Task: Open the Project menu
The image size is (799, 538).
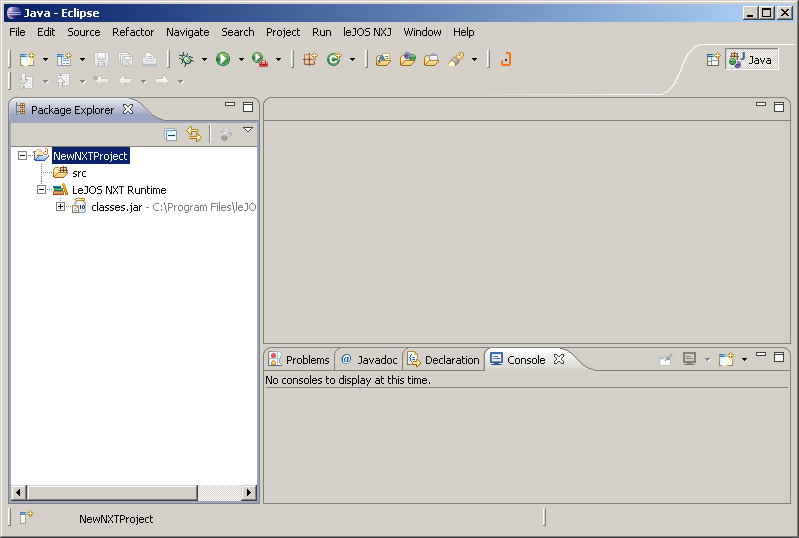Action: [283, 32]
